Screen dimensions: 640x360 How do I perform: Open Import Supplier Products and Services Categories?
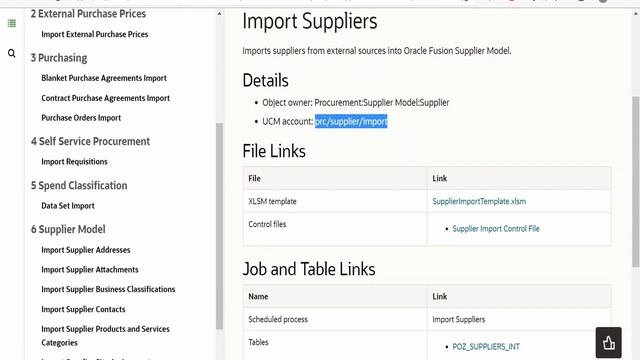click(105, 336)
